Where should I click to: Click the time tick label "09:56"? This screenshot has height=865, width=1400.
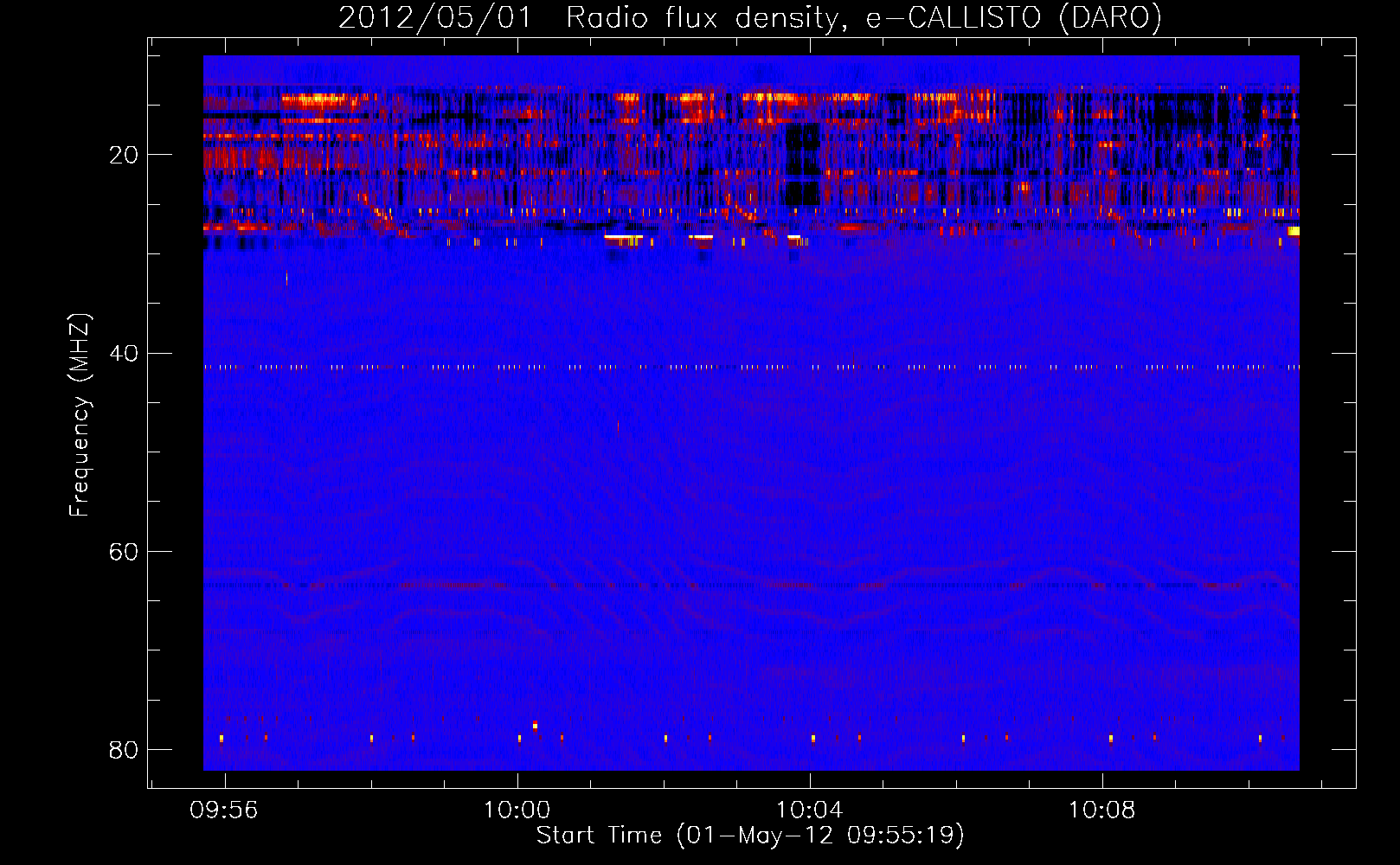[x=224, y=810]
